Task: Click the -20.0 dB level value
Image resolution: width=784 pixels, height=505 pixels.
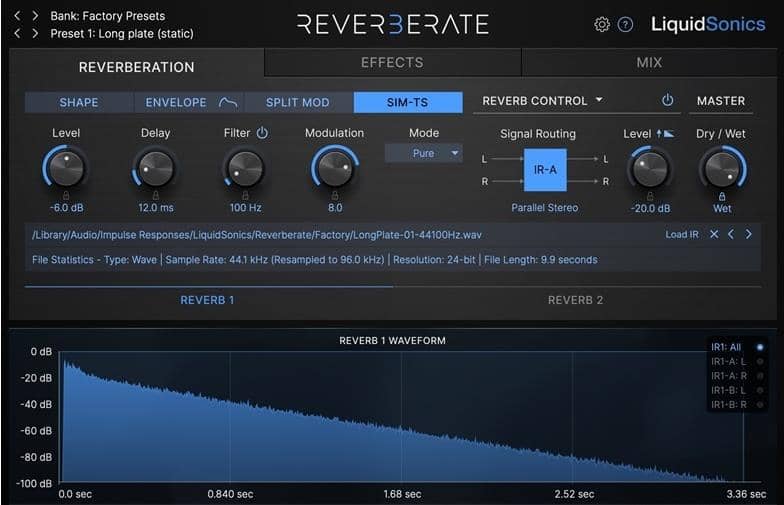Action: coord(650,208)
